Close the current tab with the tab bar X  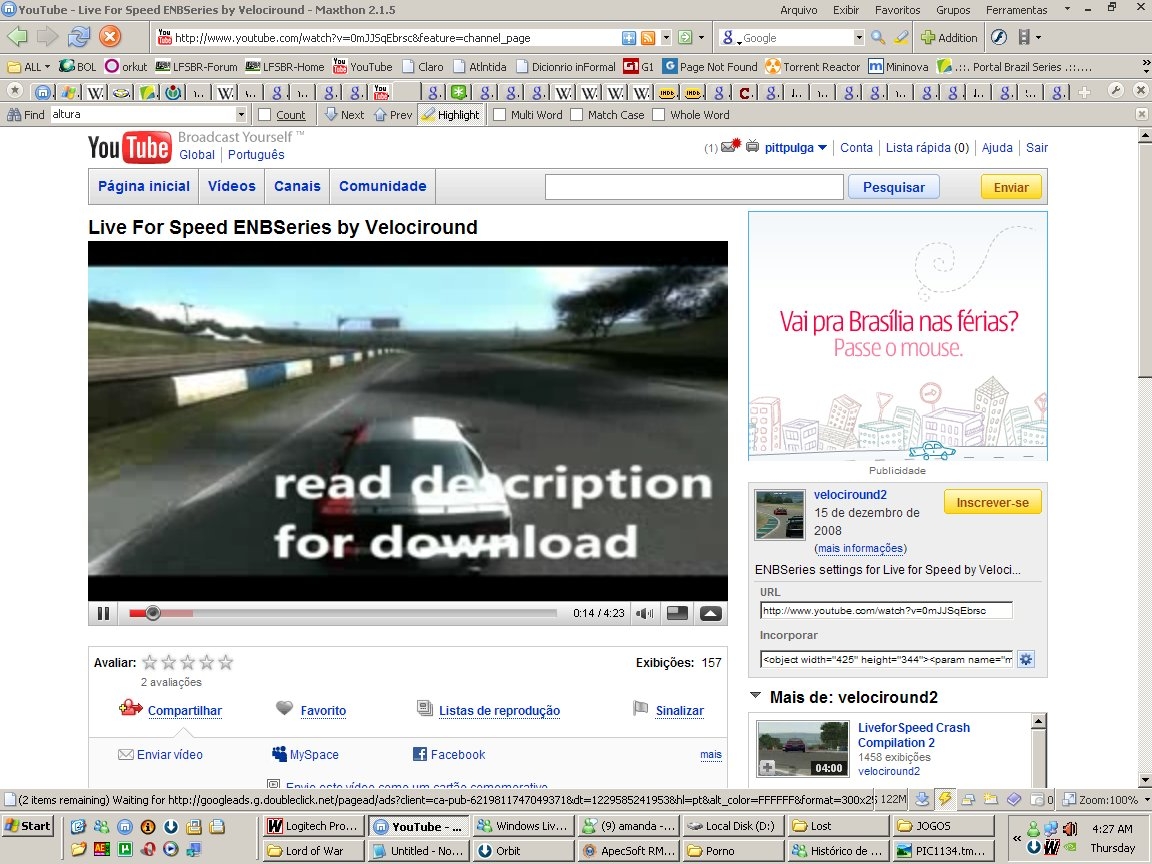pyautogui.click(x=1140, y=90)
